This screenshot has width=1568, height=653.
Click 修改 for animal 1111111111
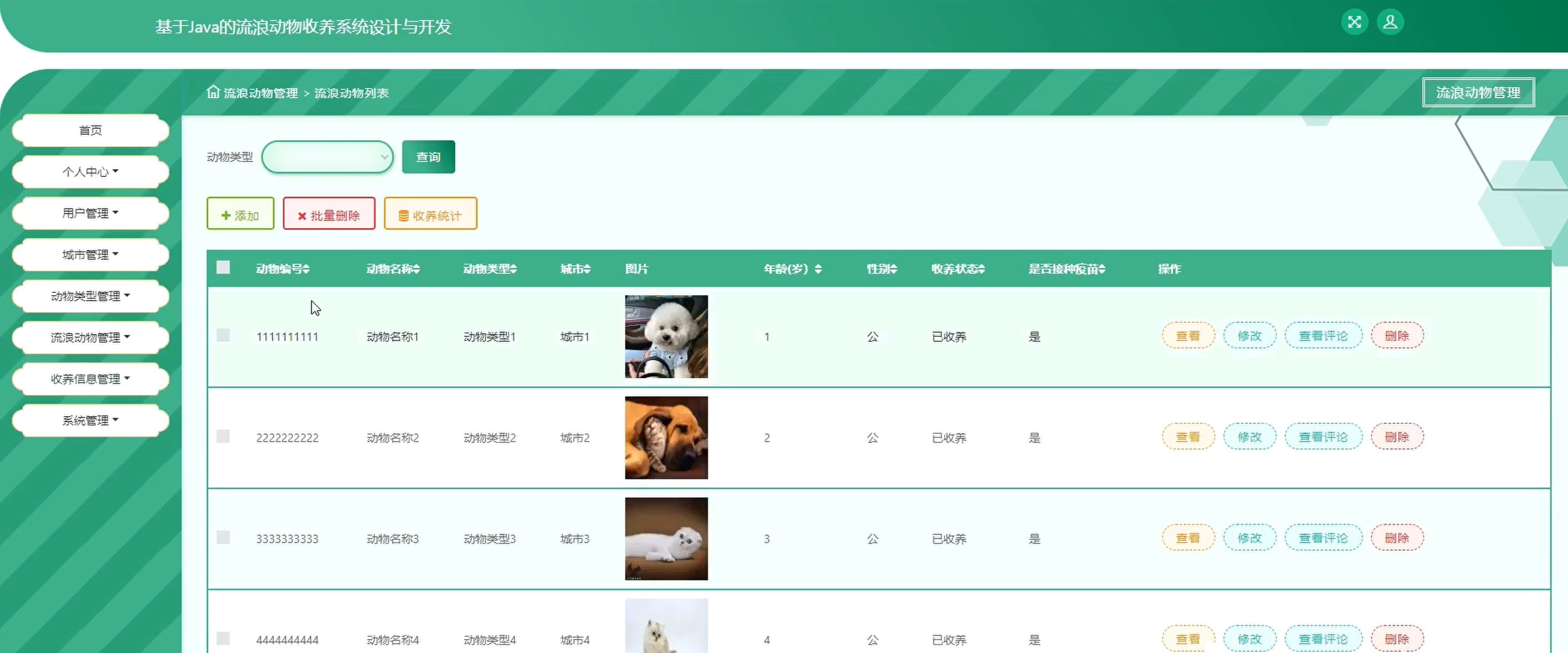coord(1250,335)
